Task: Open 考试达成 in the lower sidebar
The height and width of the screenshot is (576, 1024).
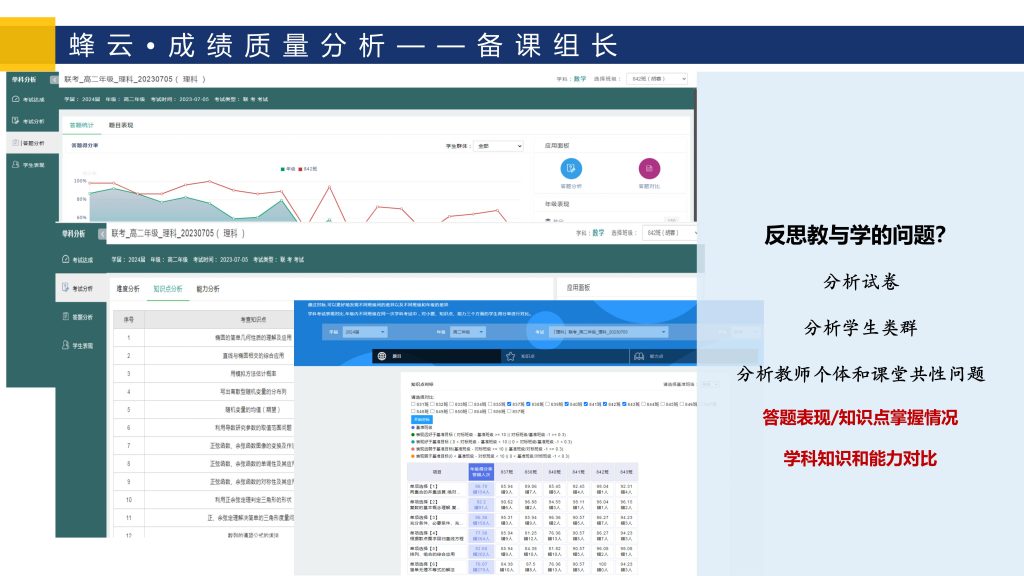Action: [x=86, y=260]
